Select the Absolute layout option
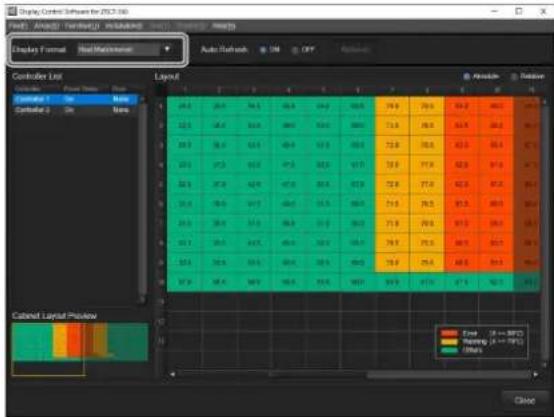The width and height of the screenshot is (554, 417). coord(466,76)
